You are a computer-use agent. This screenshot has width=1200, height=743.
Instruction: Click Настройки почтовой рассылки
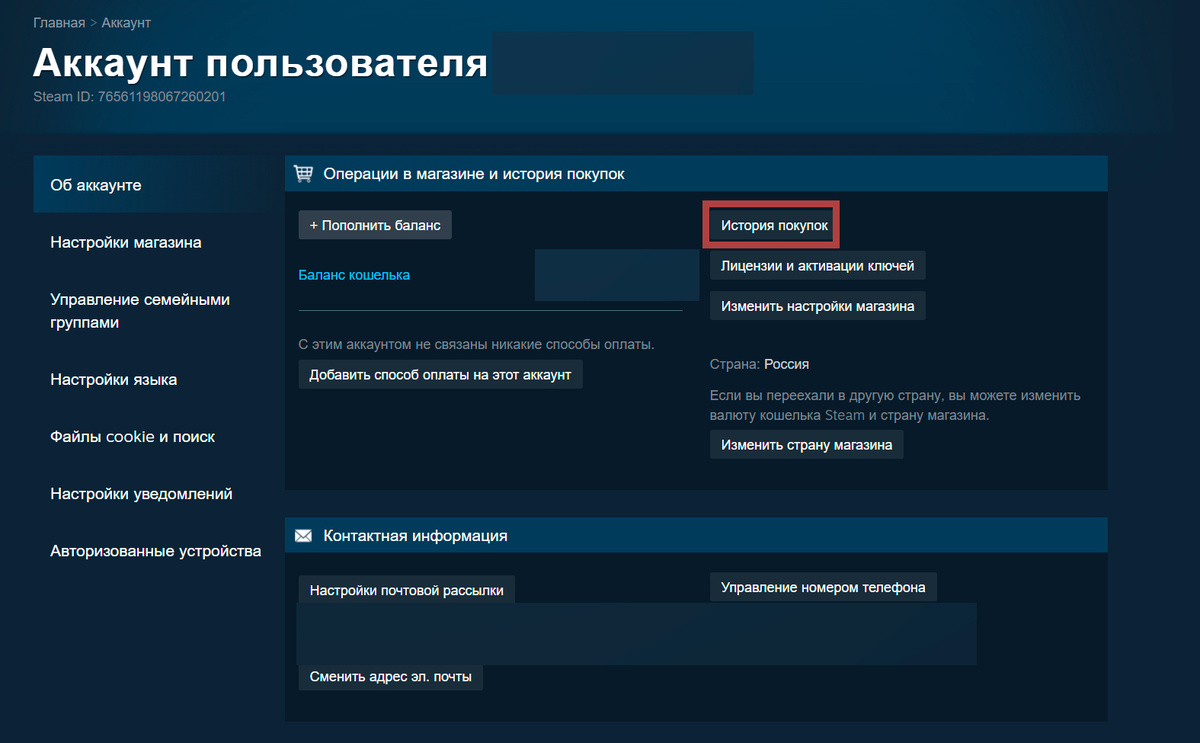pyautogui.click(x=406, y=589)
